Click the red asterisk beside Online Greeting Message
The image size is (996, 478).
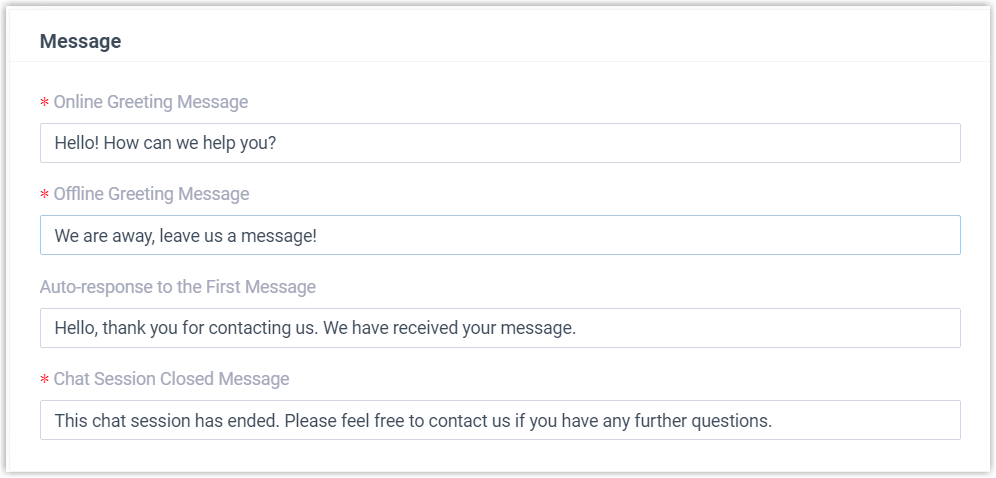(x=44, y=103)
